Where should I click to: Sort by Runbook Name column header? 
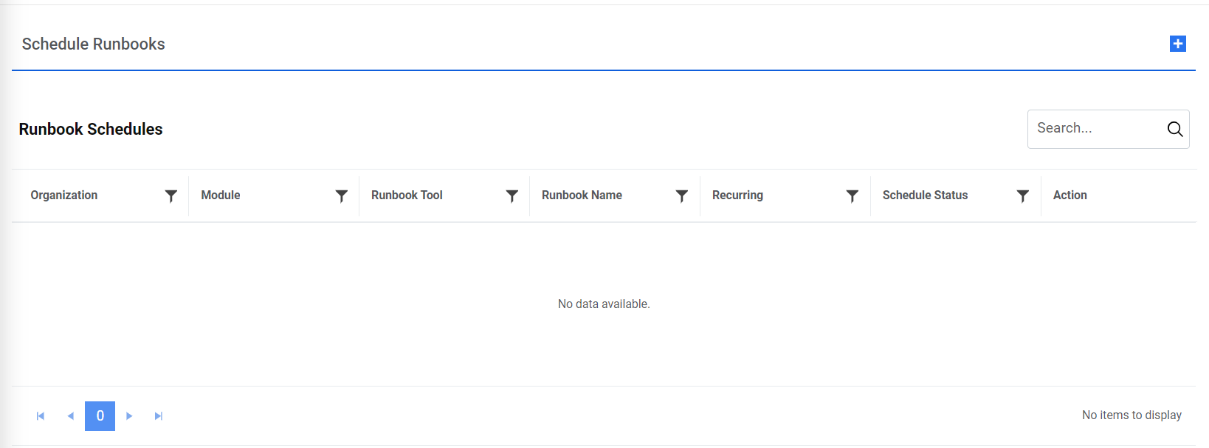point(581,196)
